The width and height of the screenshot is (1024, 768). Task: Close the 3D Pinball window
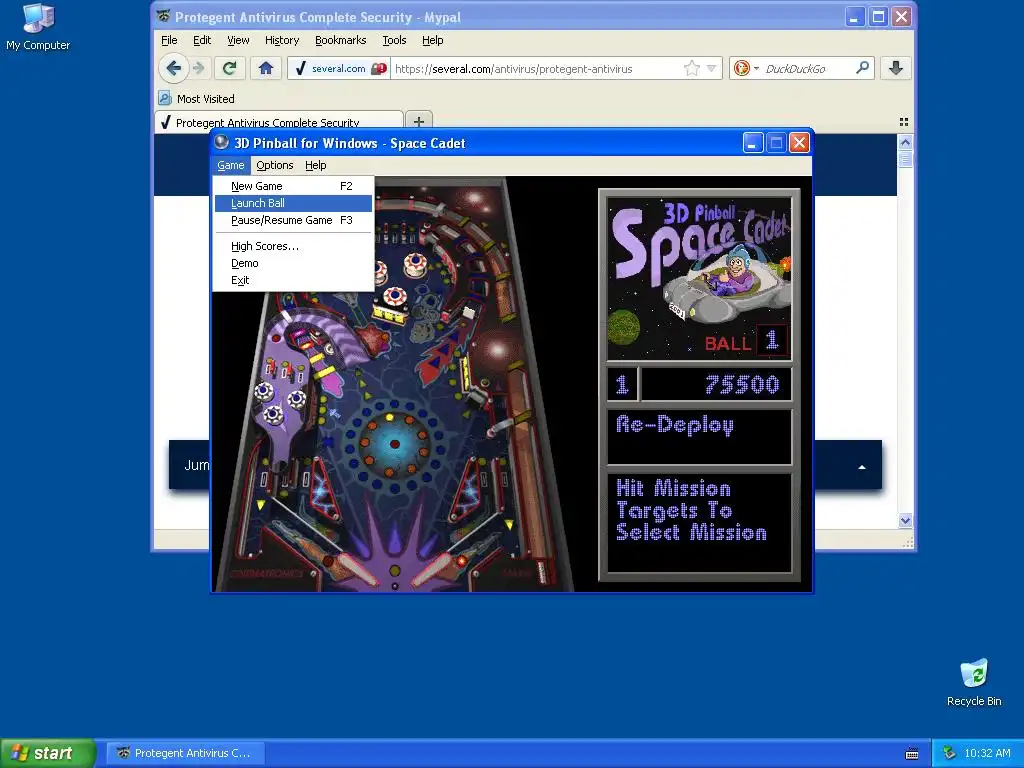pyautogui.click(x=799, y=142)
